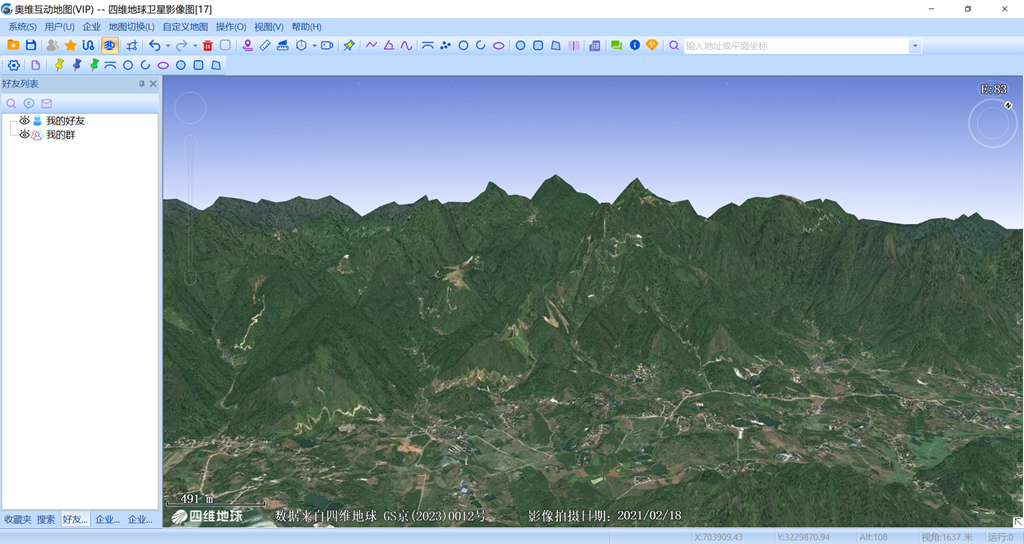Open the dropdown arrow beside the undo button
This screenshot has height=544, width=1024.
[167, 46]
